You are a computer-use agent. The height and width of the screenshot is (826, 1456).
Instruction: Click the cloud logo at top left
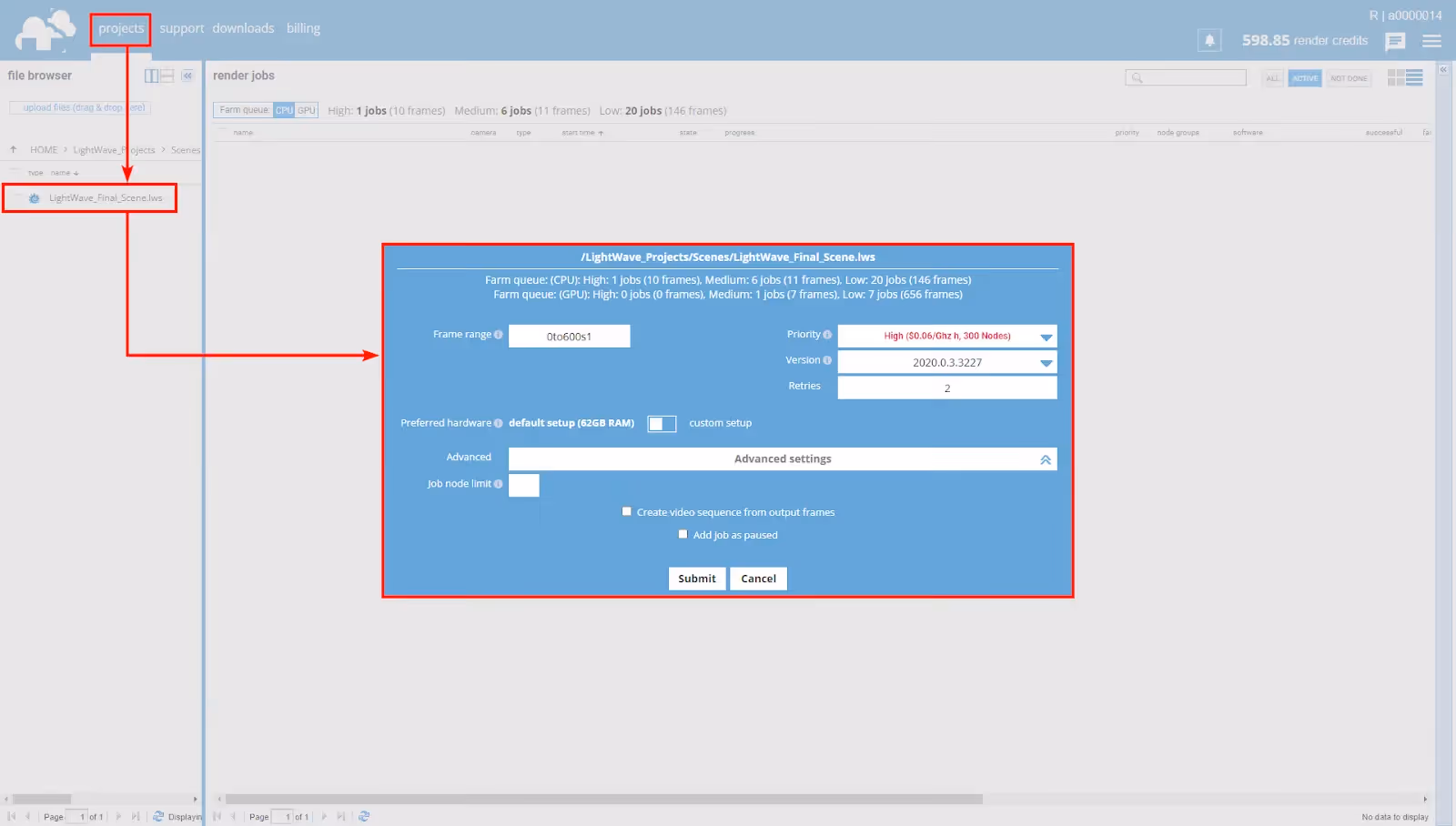45,31
